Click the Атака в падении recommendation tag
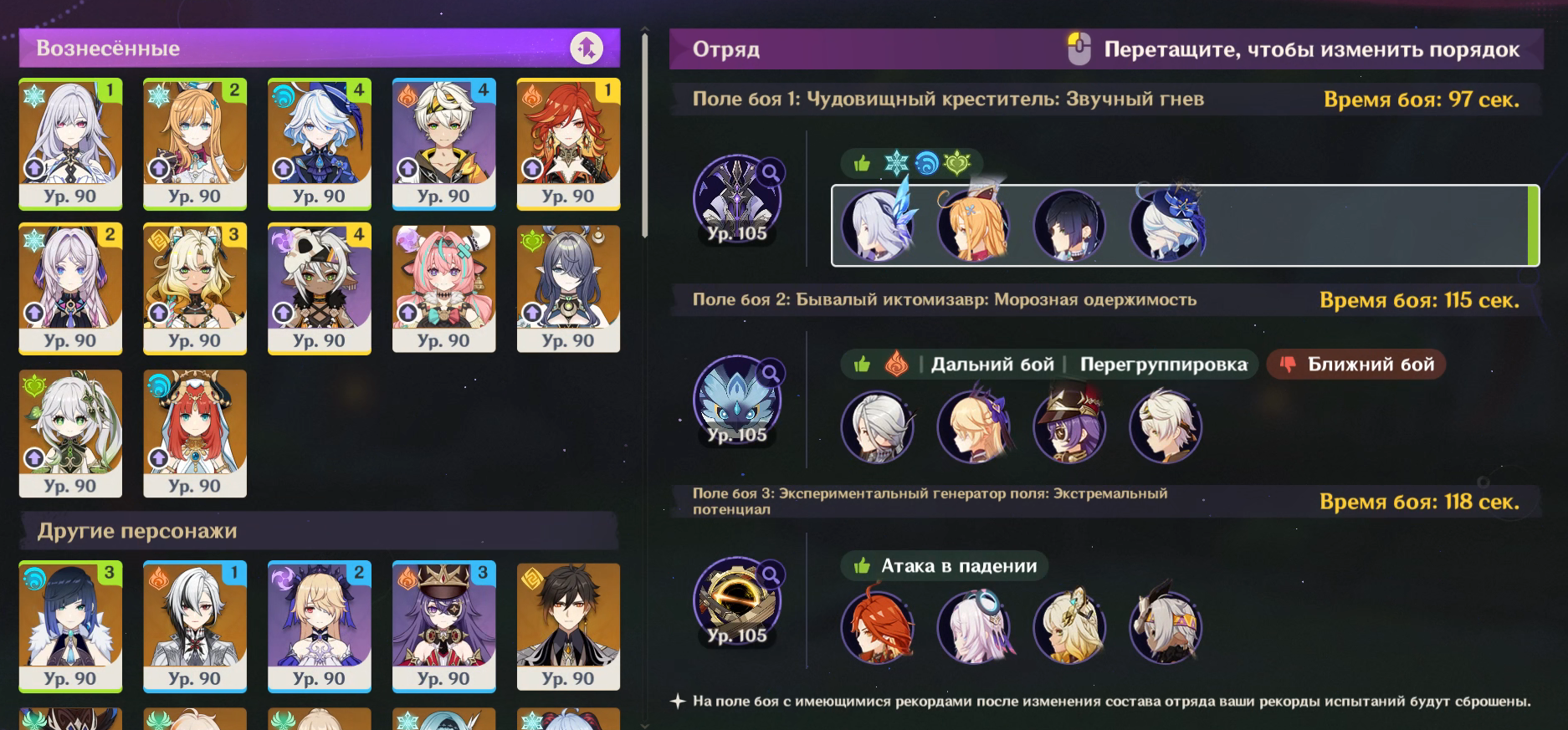The height and width of the screenshot is (730, 1568). [944, 566]
